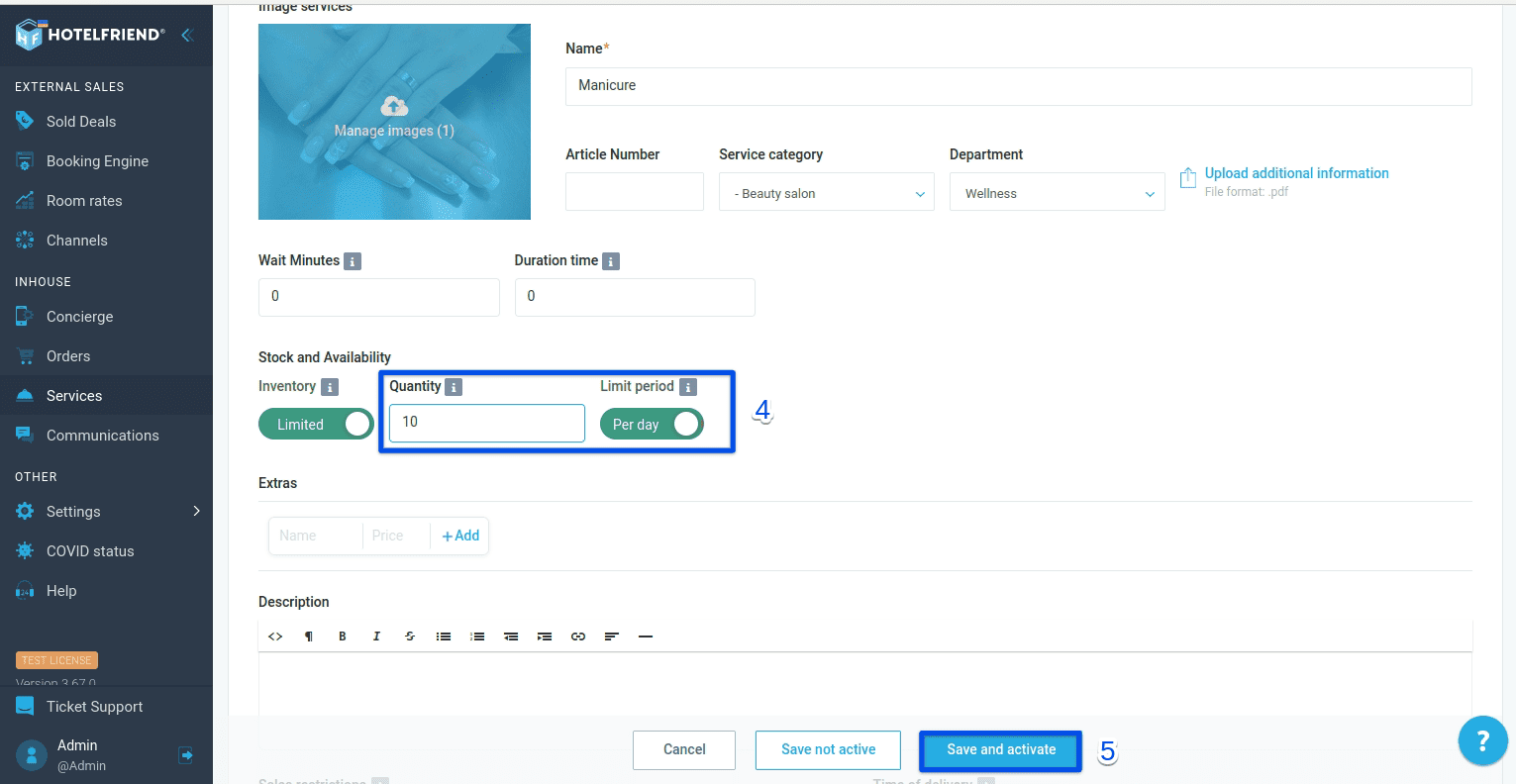The width and height of the screenshot is (1516, 784).
Task: Click the Save and activate button
Action: 1001,749
